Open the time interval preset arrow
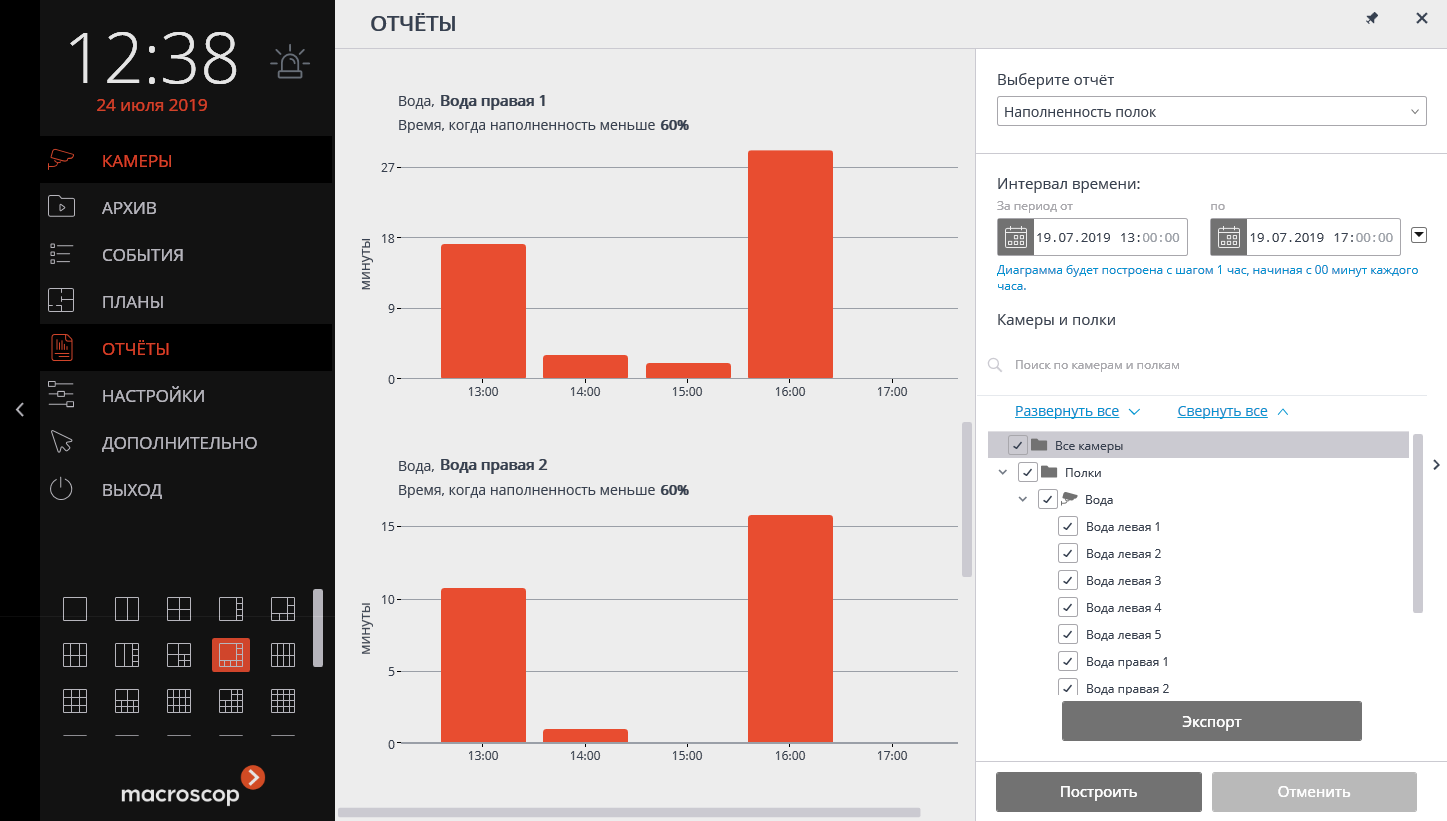 click(1418, 235)
